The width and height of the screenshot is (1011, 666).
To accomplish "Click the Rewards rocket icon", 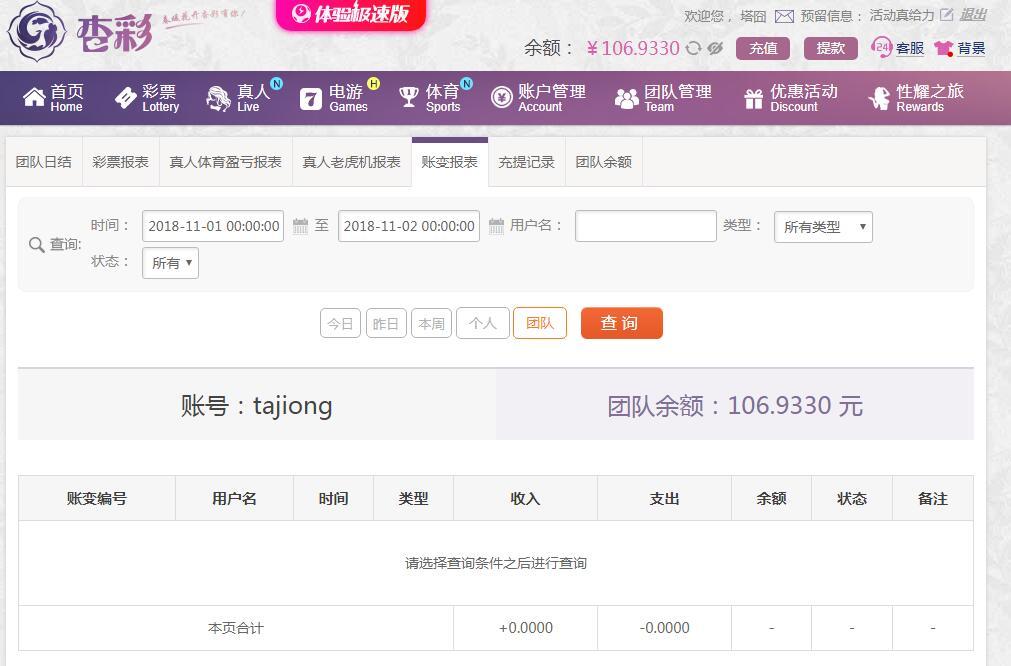I will pyautogui.click(x=879, y=99).
